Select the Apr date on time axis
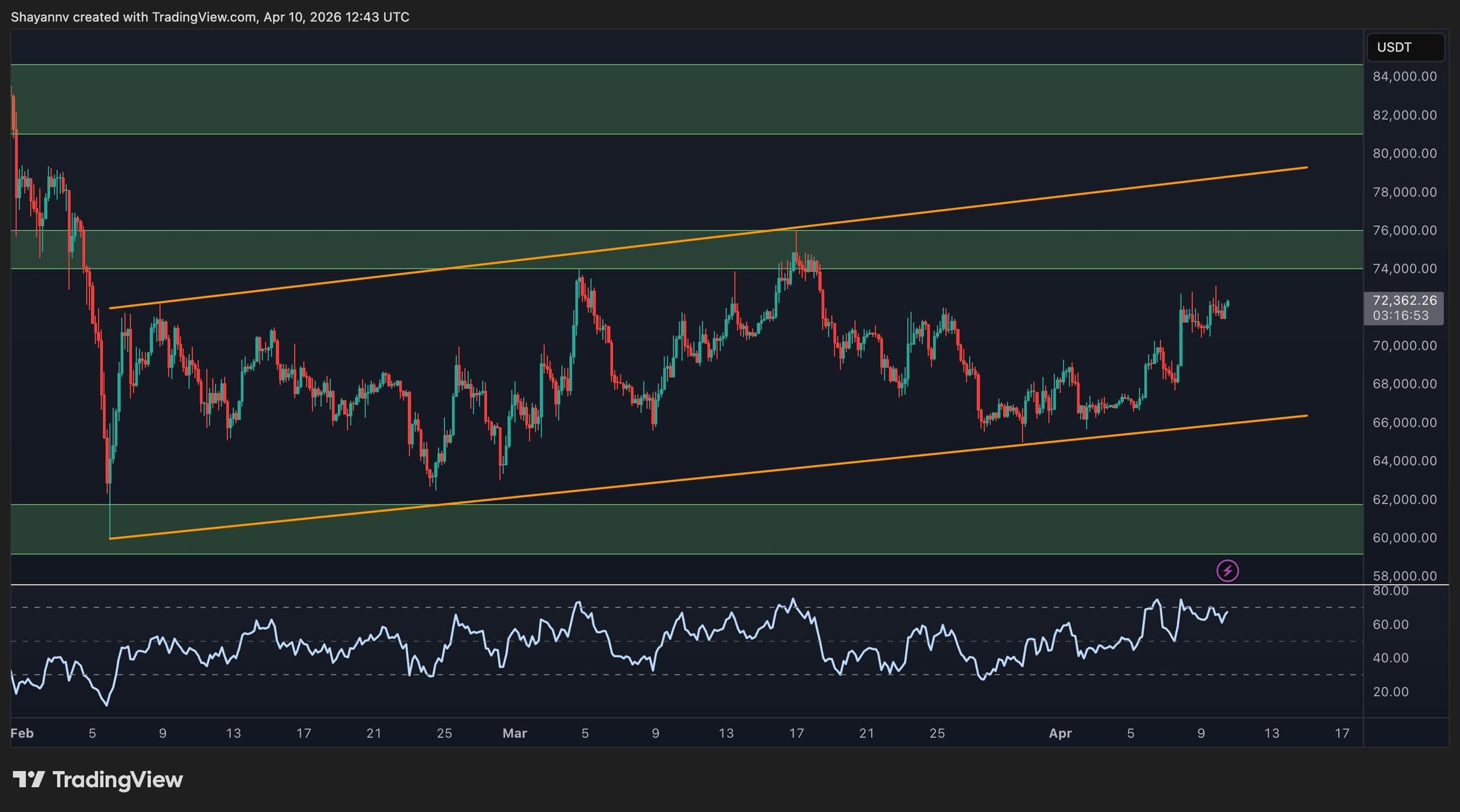 1060,733
